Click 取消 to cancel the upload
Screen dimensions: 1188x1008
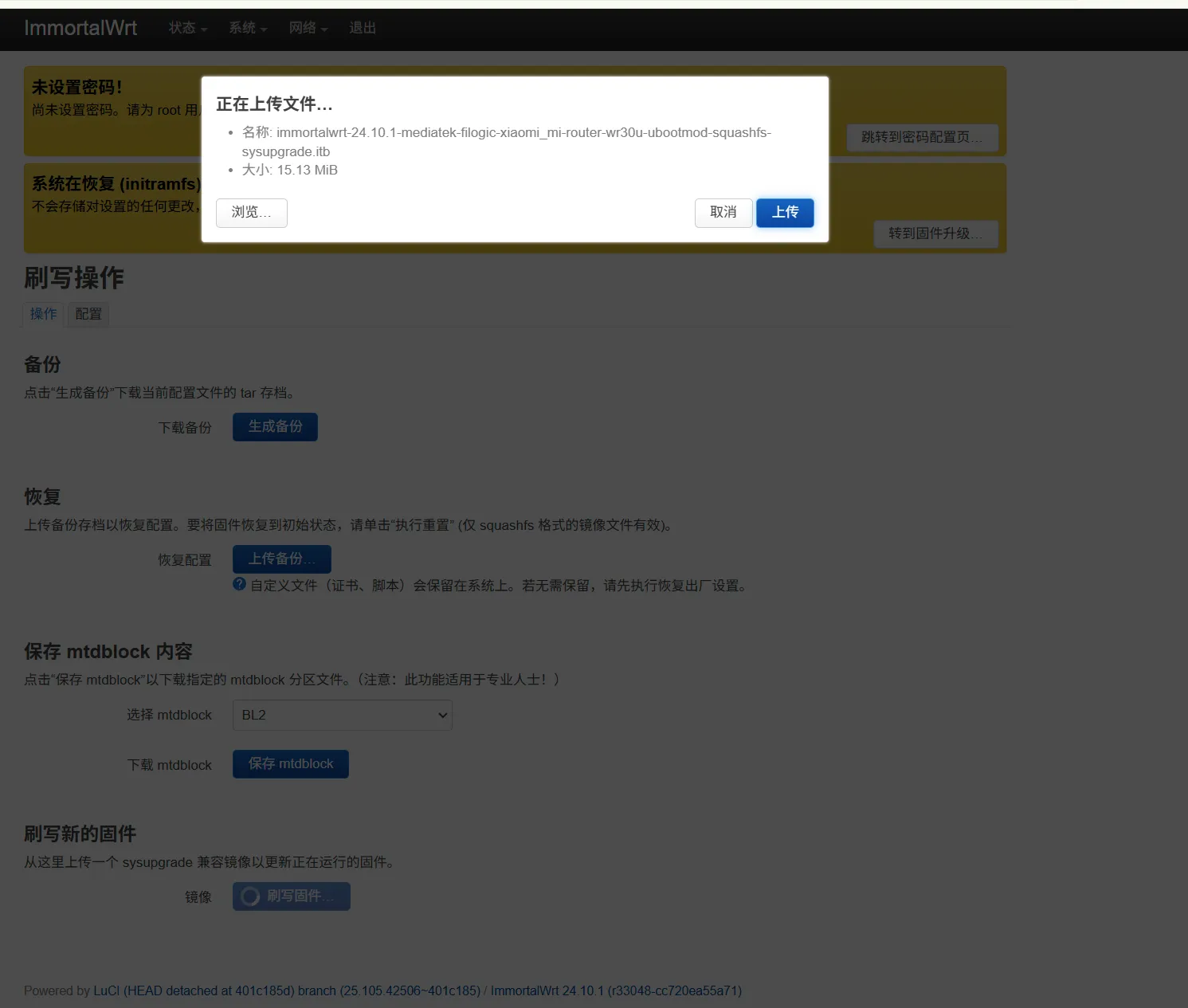click(723, 213)
